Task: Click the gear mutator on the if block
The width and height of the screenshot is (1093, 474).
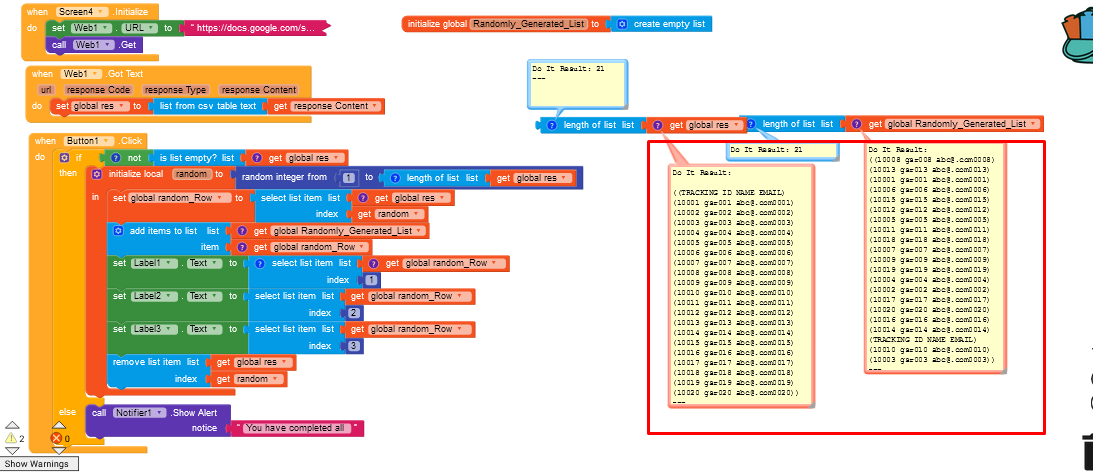Action: click(x=66, y=158)
